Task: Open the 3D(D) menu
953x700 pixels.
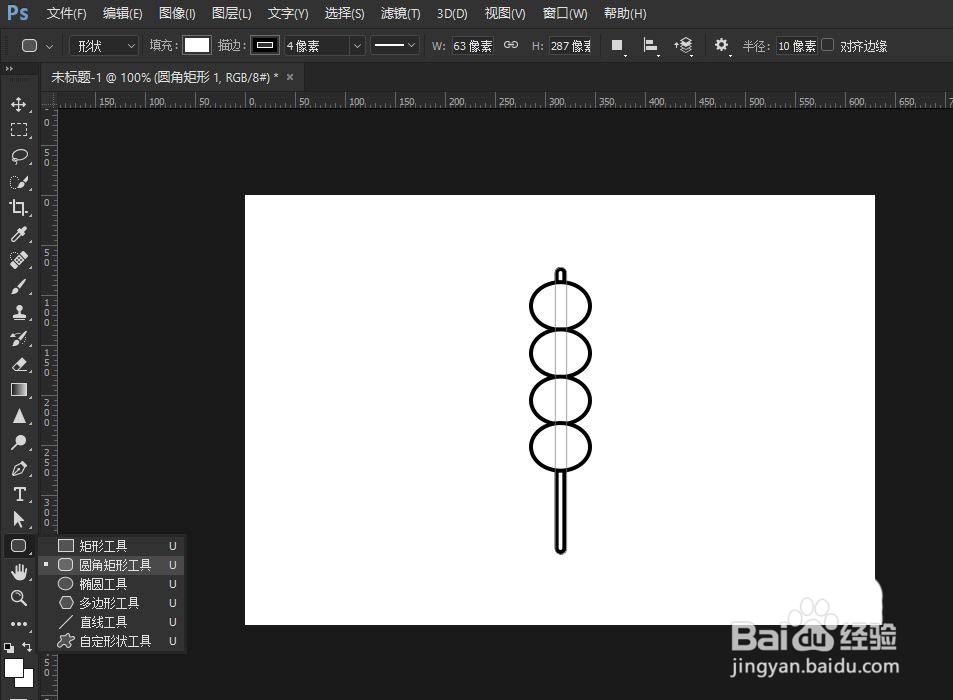Action: tap(452, 13)
